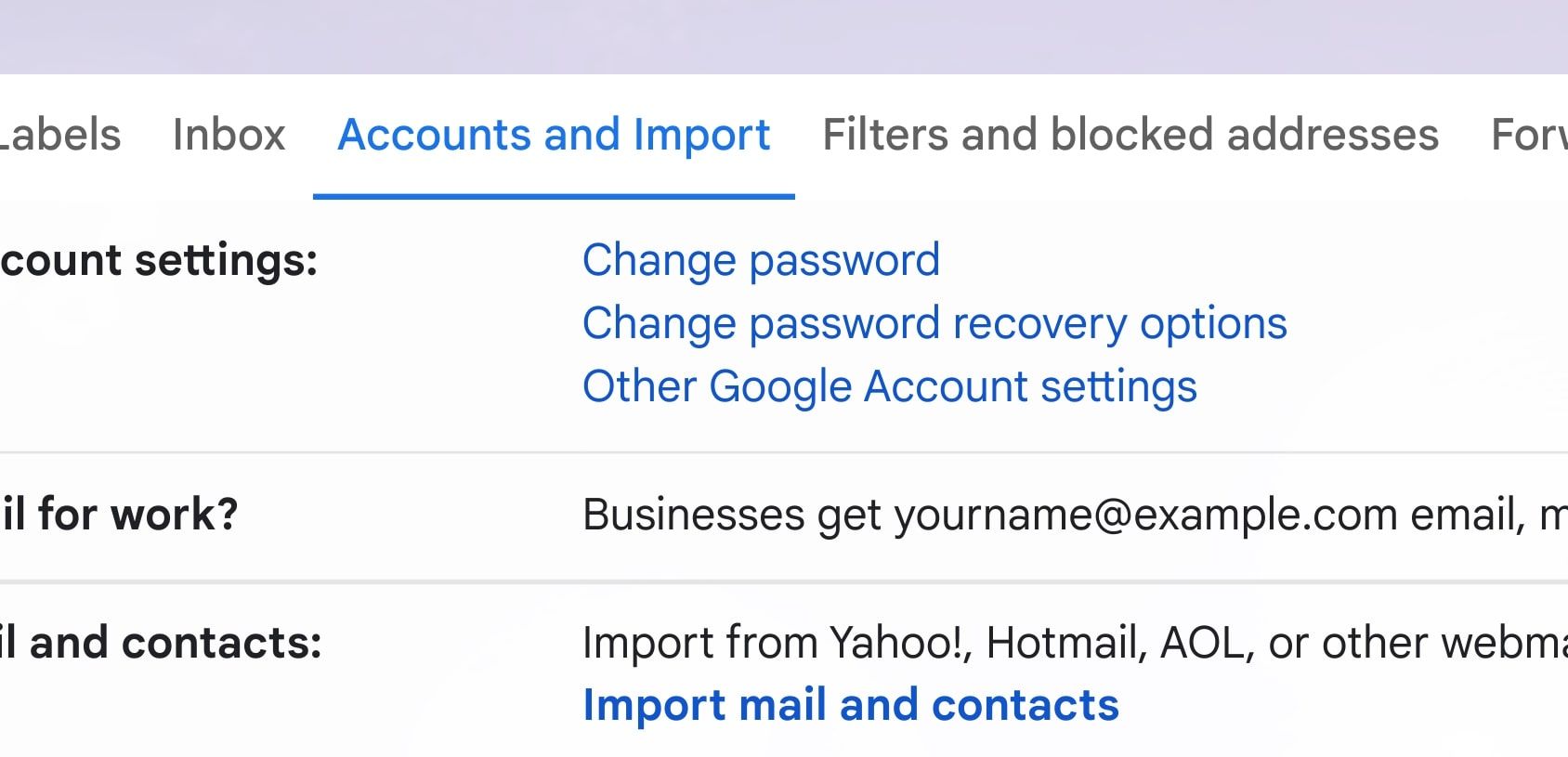Click the "and contacts:" section heading on left
1568x757 pixels.
click(160, 643)
